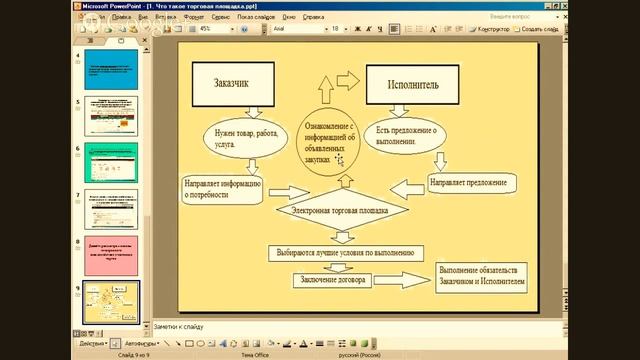The height and width of the screenshot is (360, 640).
Task: Expand drawing toolbar options arrow
Action: pos(374,344)
